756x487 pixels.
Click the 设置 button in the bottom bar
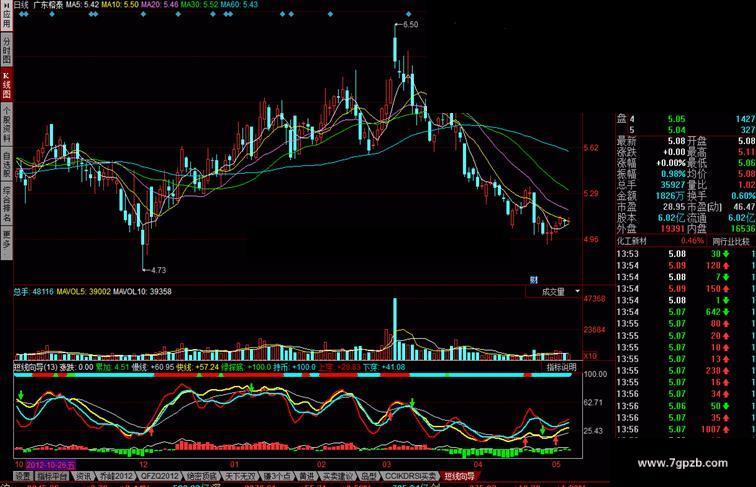pyautogui.click(x=23, y=476)
